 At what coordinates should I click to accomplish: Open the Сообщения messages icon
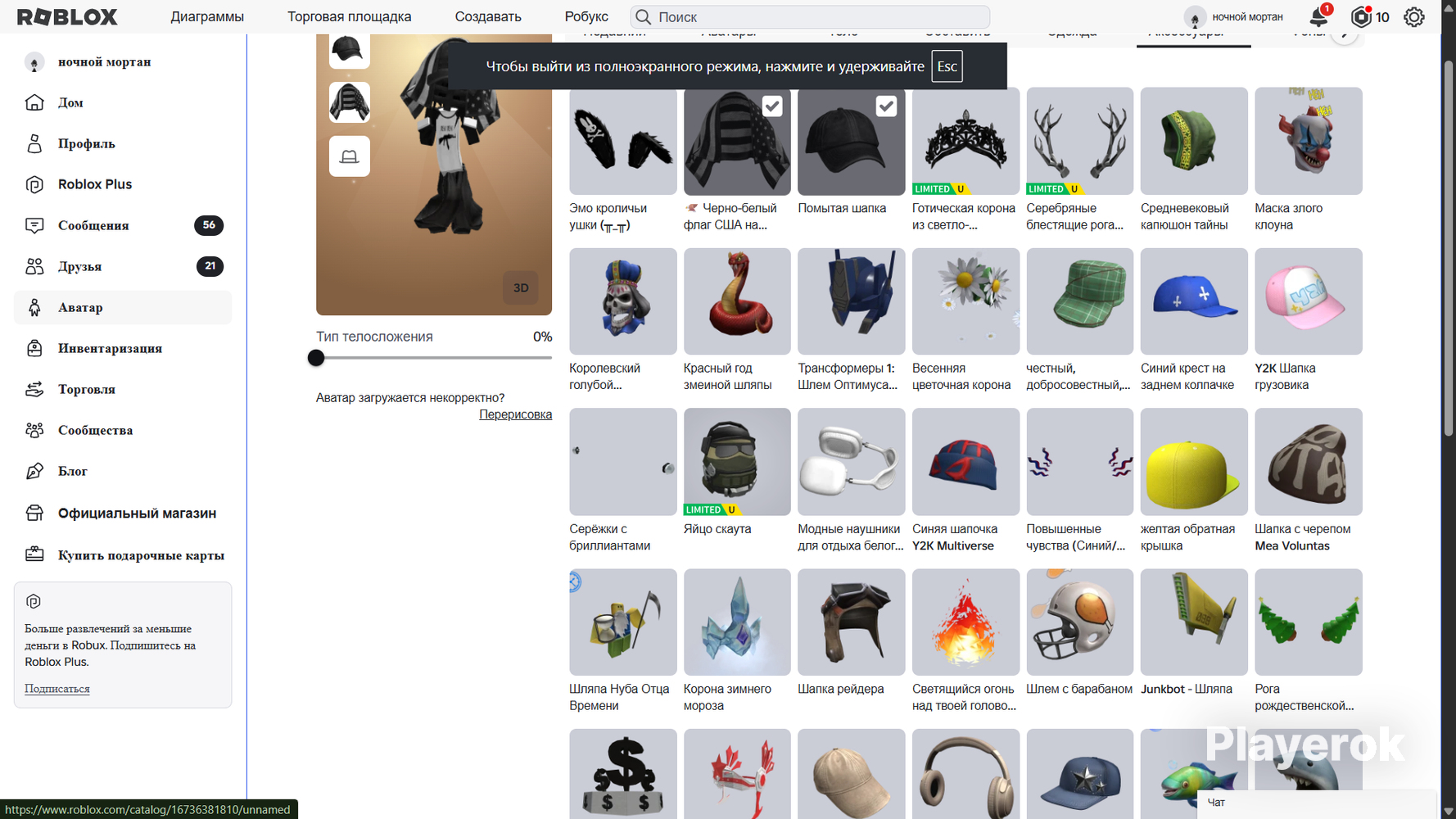(x=34, y=225)
